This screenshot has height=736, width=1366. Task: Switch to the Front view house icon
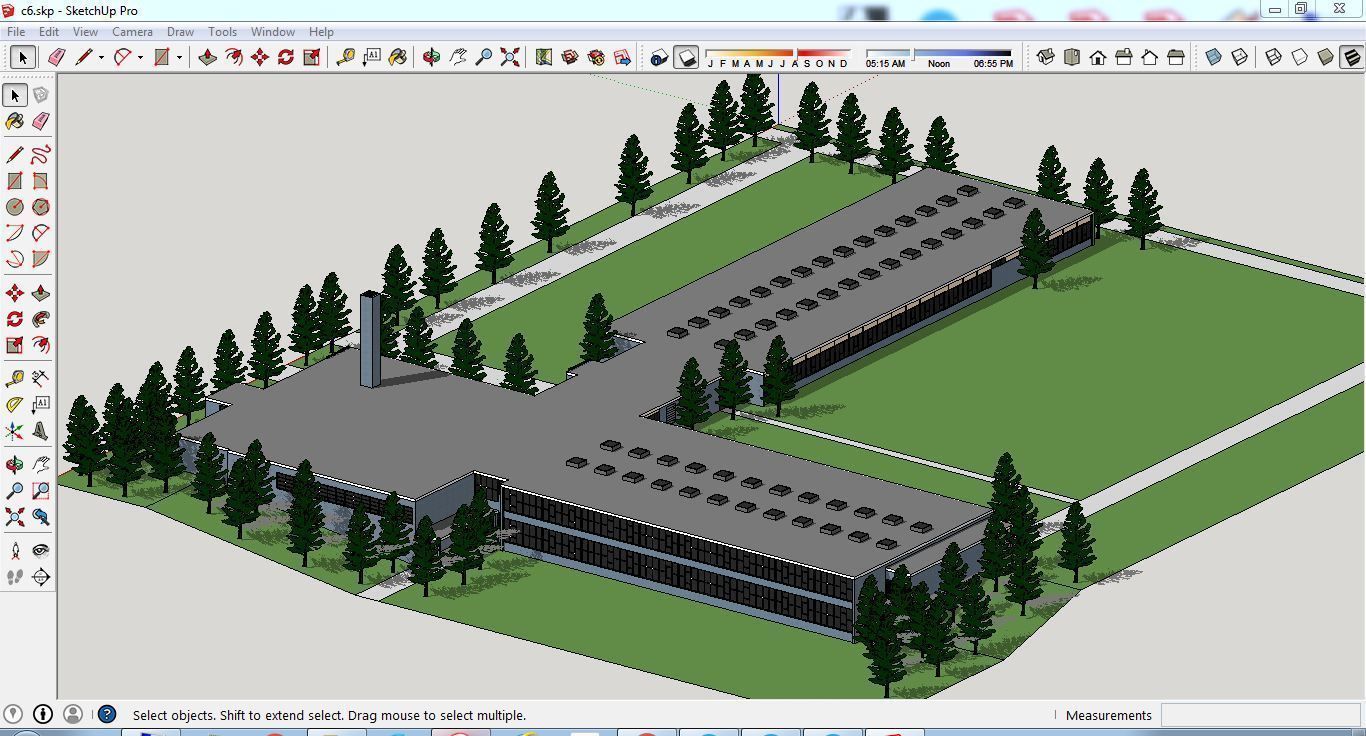[x=1098, y=57]
